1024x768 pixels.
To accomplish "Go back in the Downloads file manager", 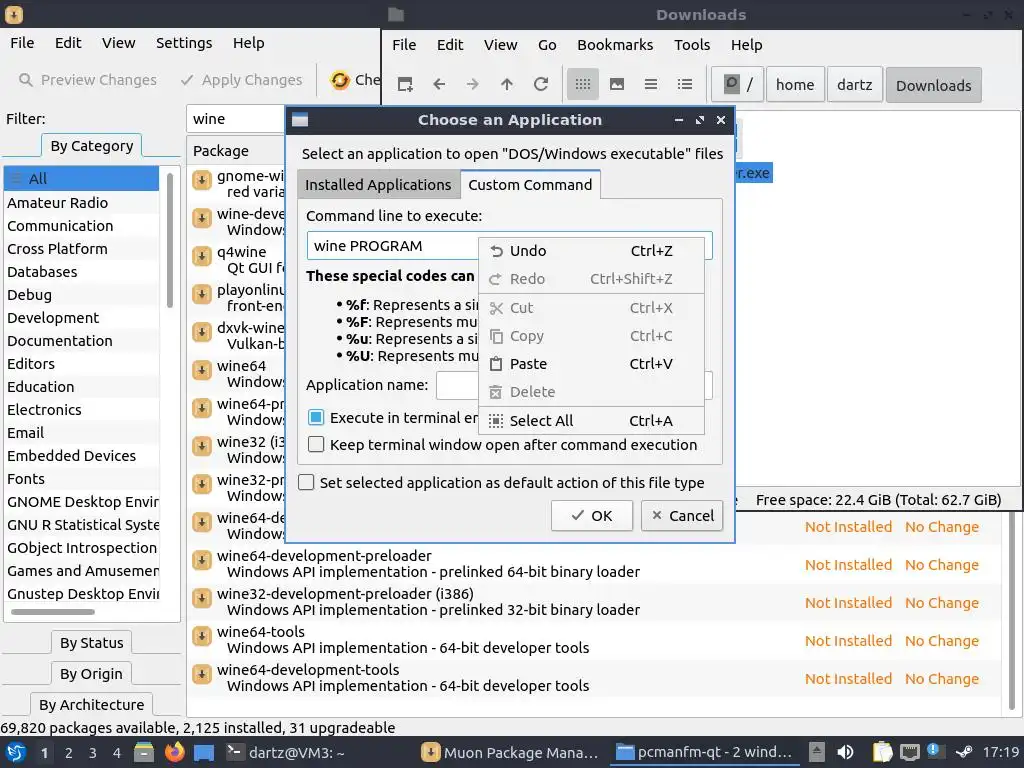I will point(439,84).
